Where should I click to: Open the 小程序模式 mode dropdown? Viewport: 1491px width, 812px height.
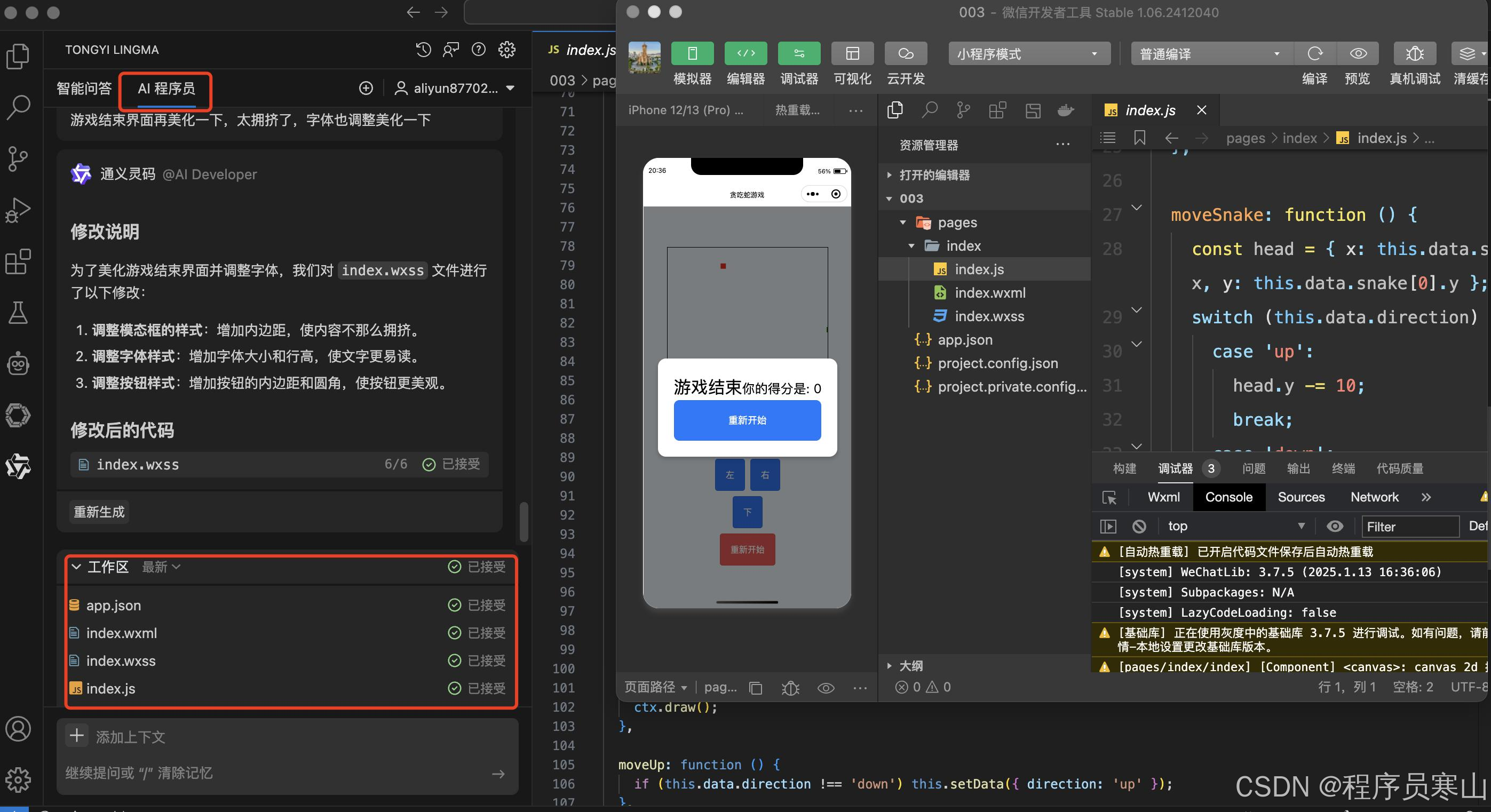point(1028,54)
